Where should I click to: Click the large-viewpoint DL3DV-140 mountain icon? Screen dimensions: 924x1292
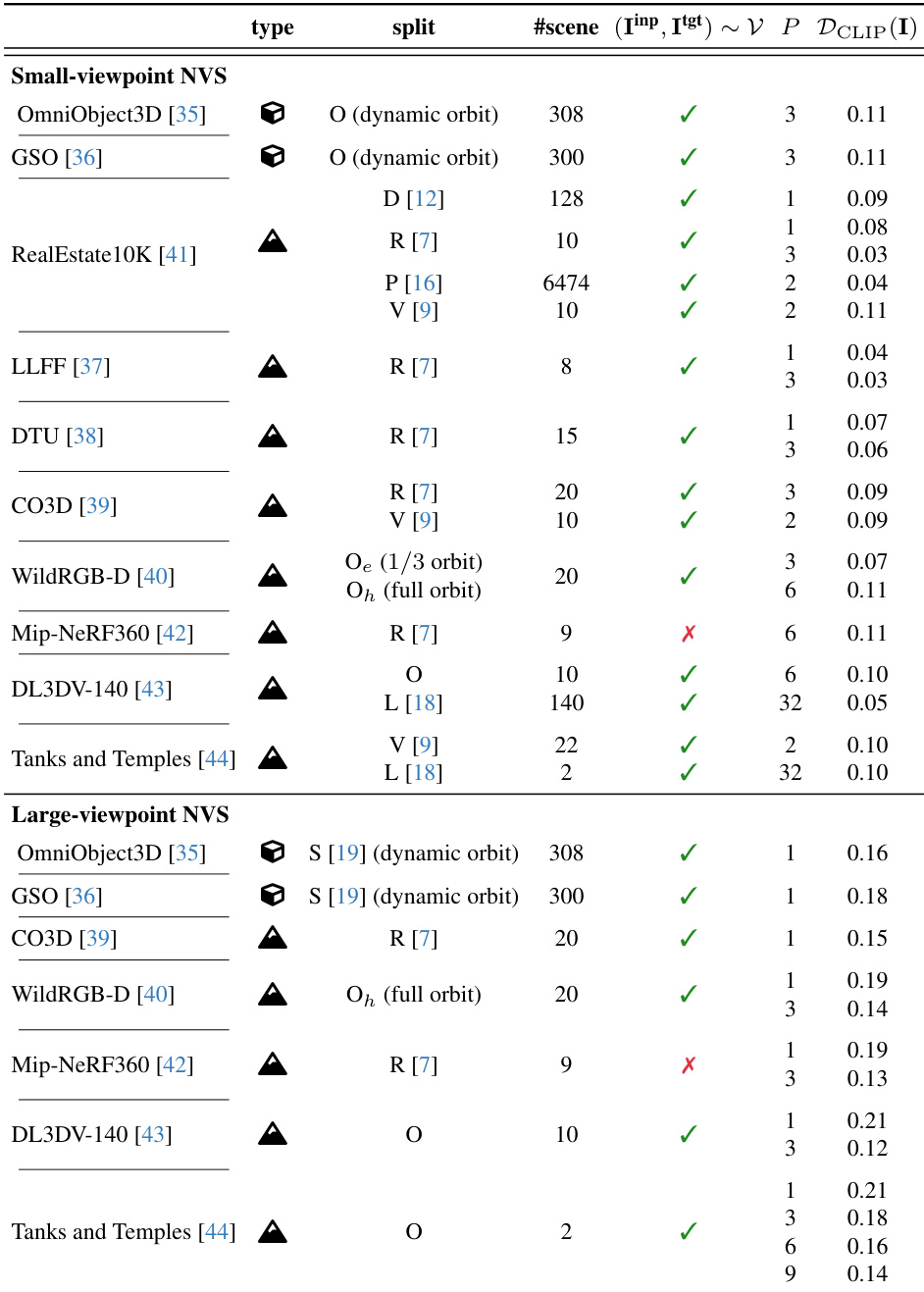[x=273, y=1135]
